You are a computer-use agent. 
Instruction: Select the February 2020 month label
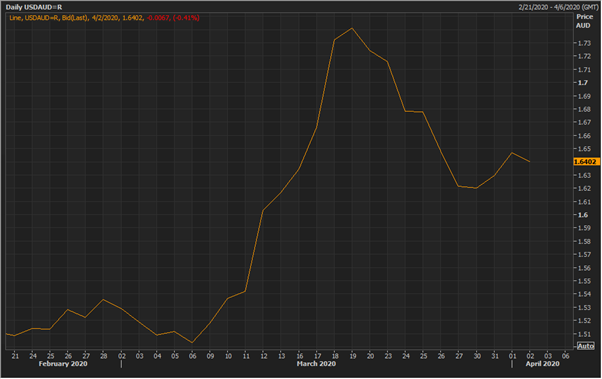point(63,364)
